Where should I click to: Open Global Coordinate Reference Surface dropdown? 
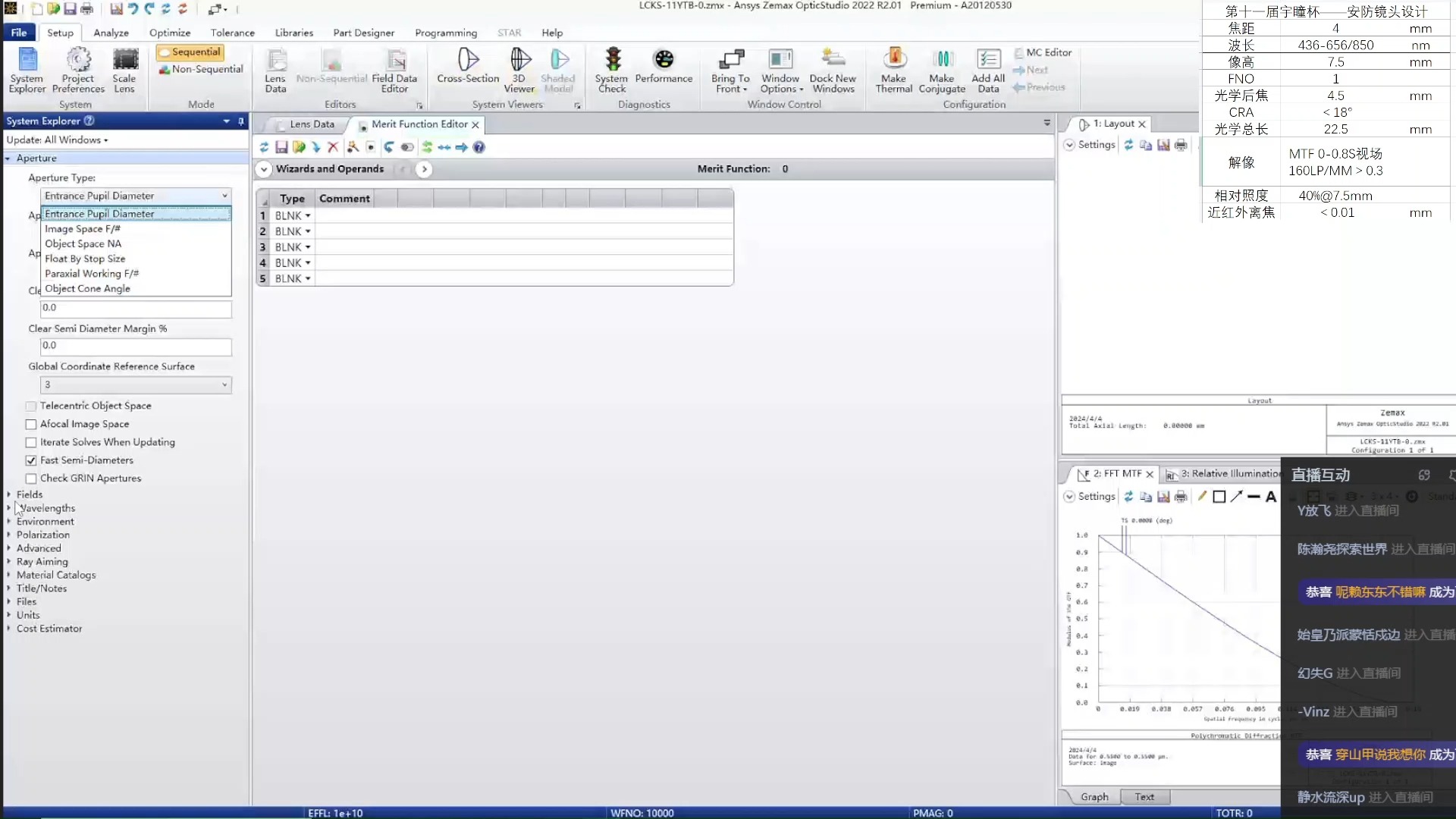coord(136,385)
